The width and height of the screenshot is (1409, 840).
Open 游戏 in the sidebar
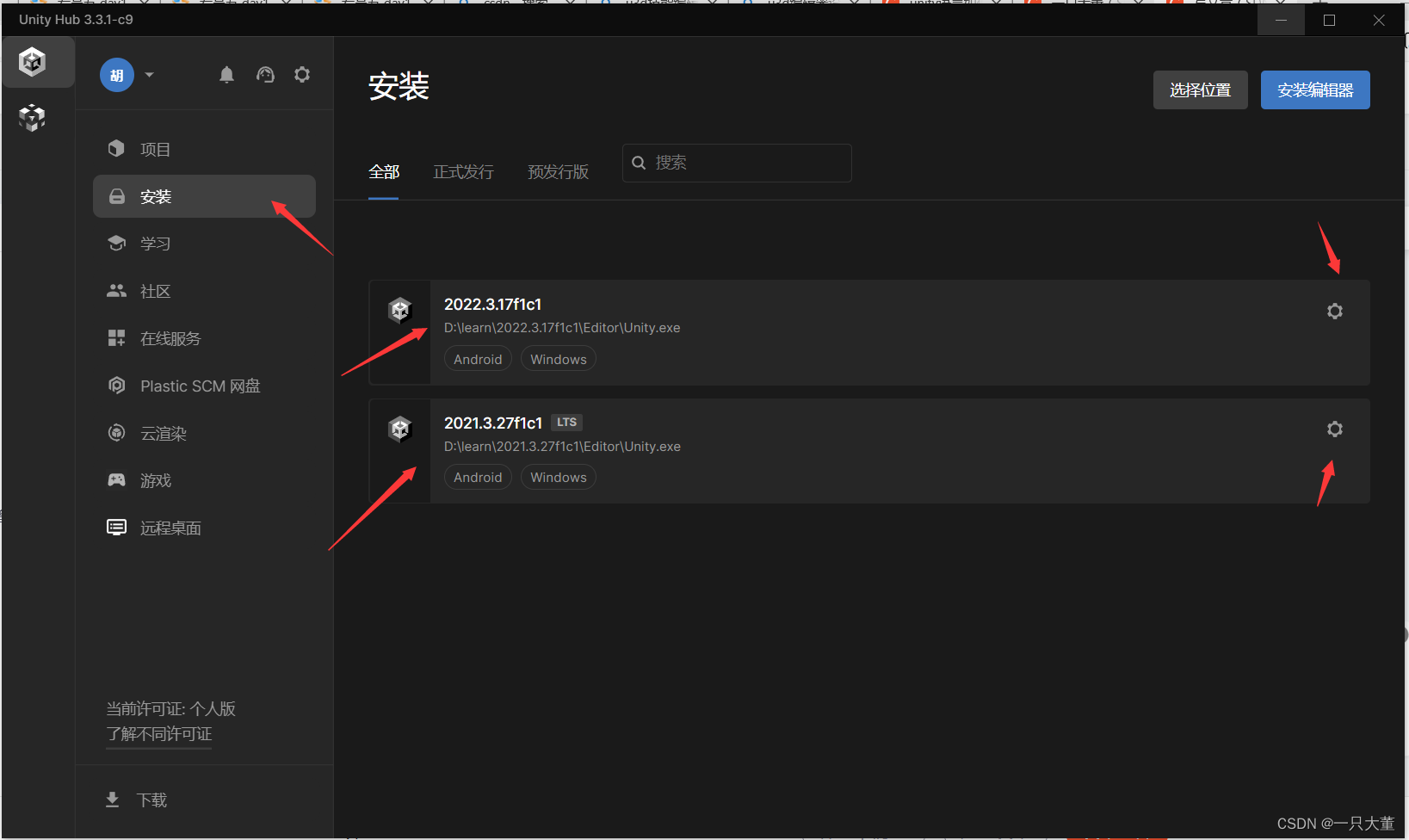[x=204, y=480]
